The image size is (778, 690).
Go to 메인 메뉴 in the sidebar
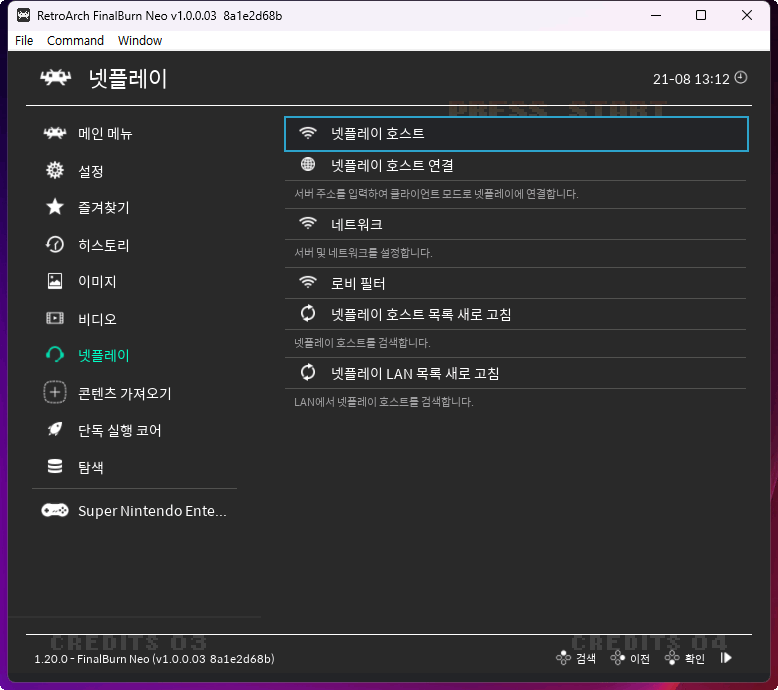105,133
